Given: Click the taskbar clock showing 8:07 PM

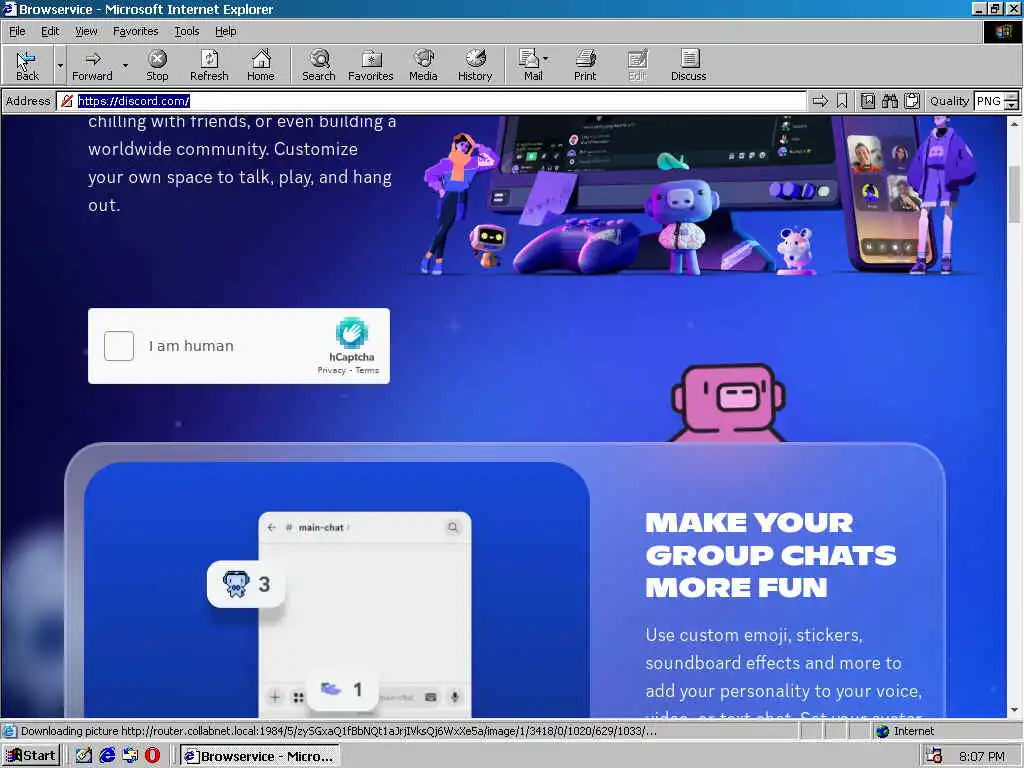Looking at the screenshot, I should pyautogui.click(x=982, y=756).
